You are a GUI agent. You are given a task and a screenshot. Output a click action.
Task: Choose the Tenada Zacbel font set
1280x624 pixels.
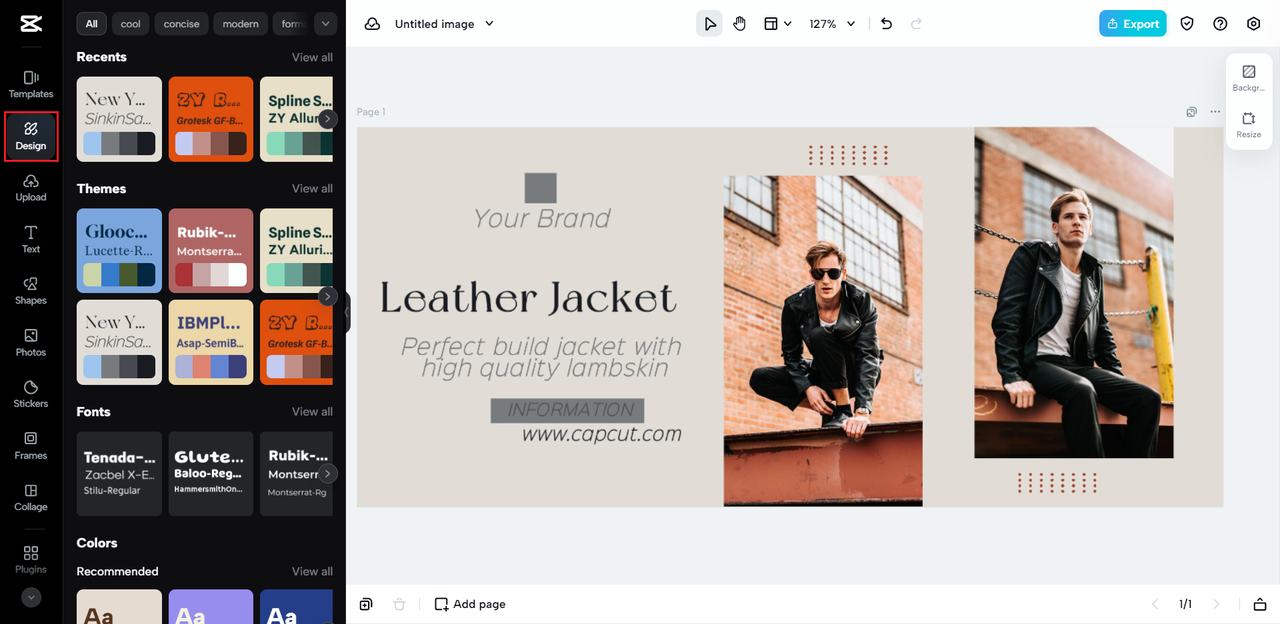(x=119, y=474)
